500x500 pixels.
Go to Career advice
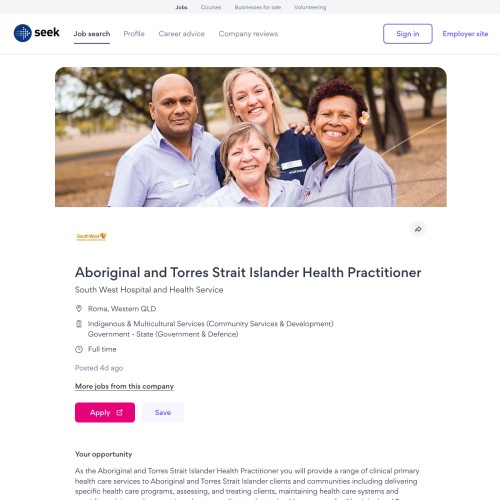coord(181,34)
